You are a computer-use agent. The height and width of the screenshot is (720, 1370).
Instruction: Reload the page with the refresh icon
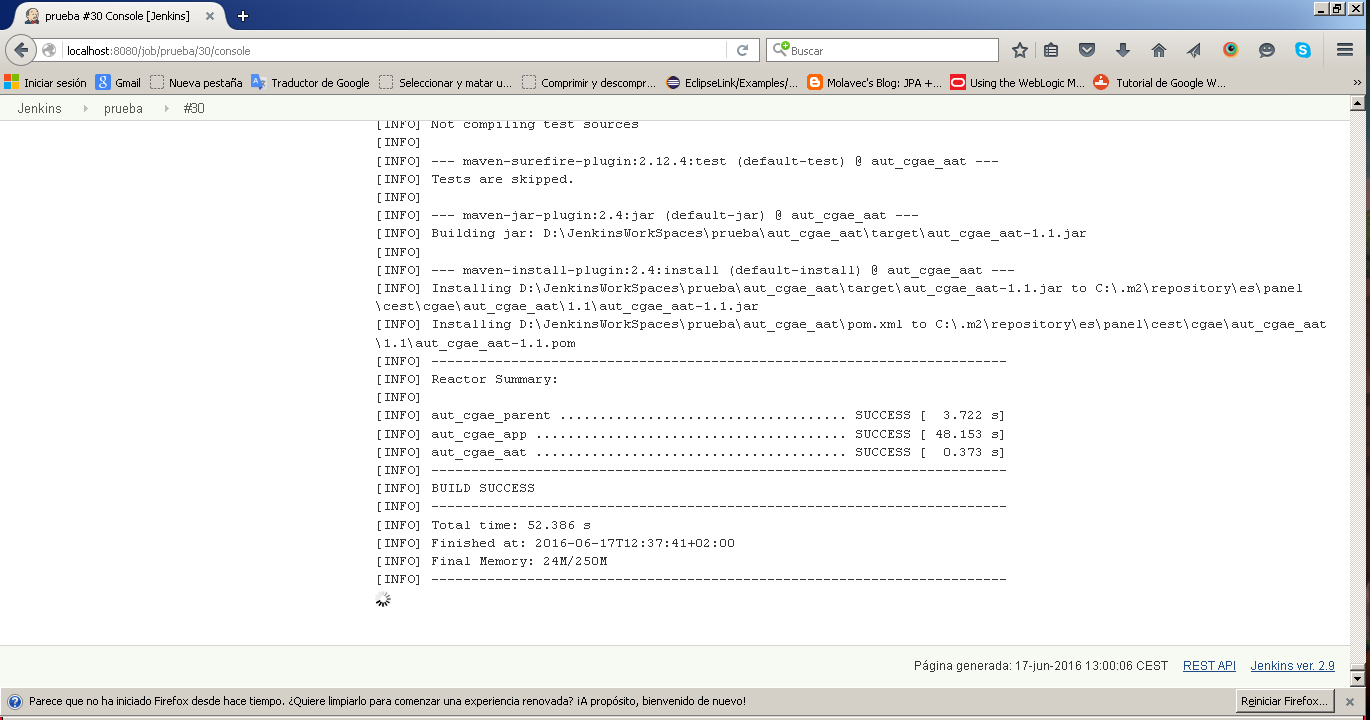point(742,50)
